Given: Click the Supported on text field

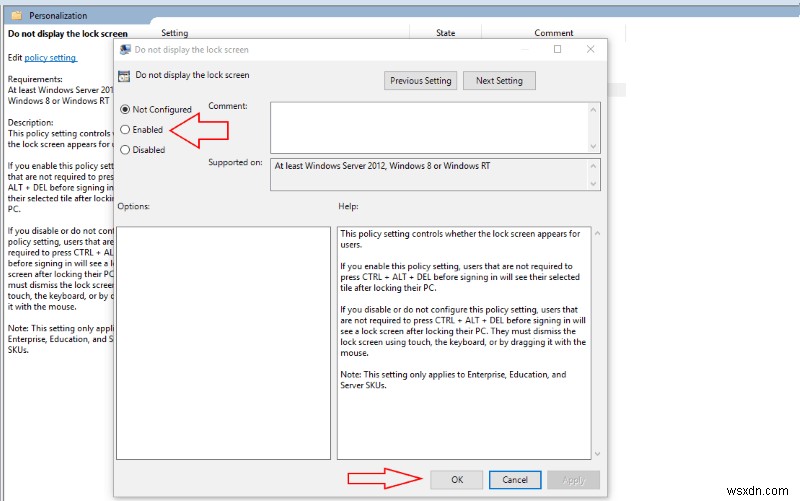Looking at the screenshot, I should tap(430, 174).
